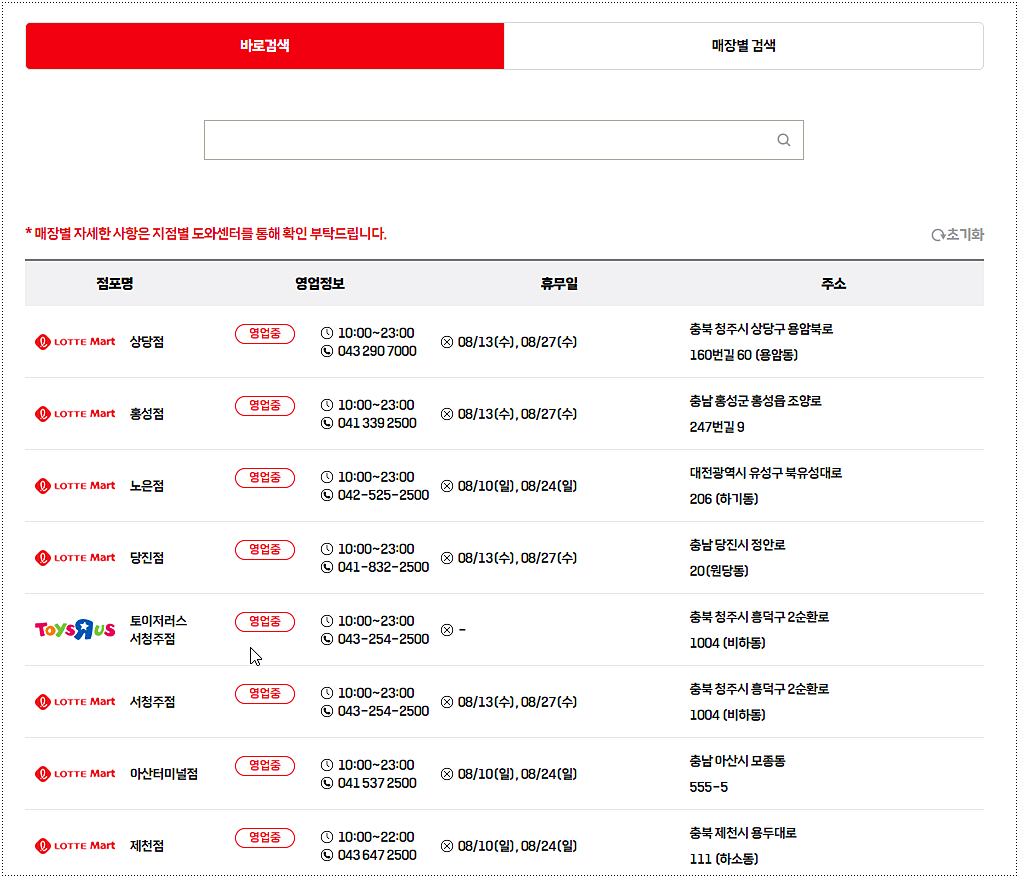Open the 상당점 store name
The width and height of the screenshot is (1019, 878).
click(147, 342)
